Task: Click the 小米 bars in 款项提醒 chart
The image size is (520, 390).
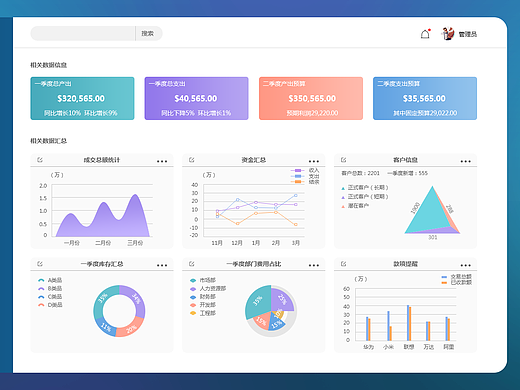Action: [x=389, y=326]
